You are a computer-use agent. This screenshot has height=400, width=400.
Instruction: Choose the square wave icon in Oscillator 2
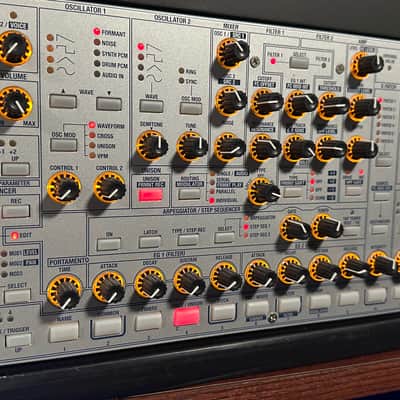[x=154, y=58]
